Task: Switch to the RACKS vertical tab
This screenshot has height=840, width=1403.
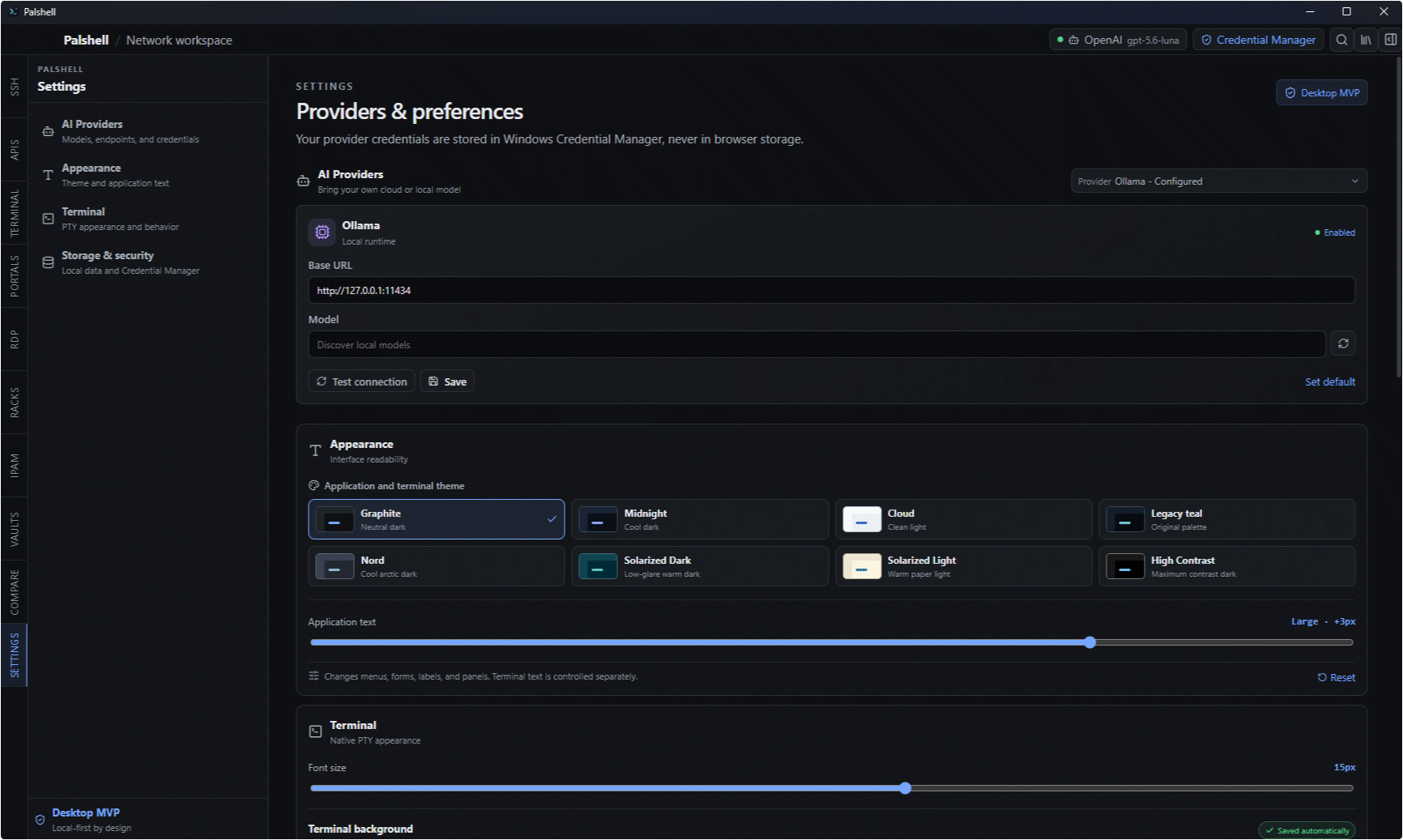Action: (14, 403)
